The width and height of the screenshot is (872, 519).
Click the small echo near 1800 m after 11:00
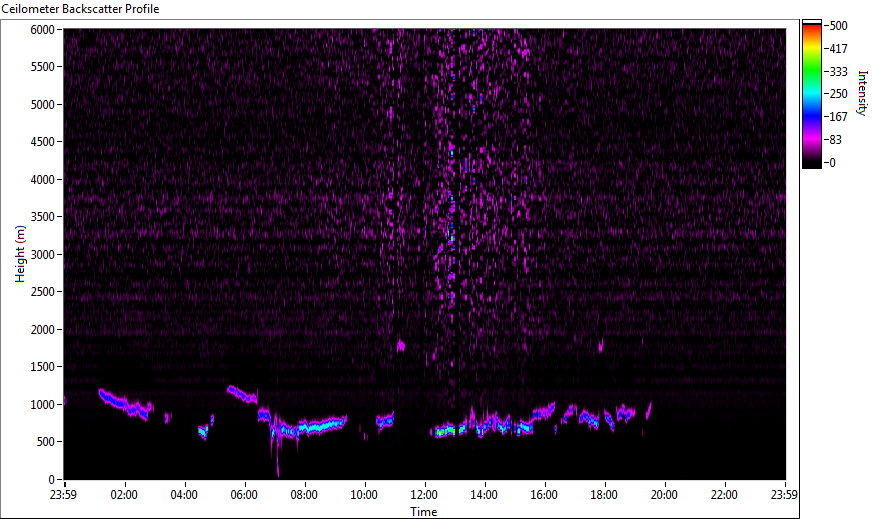[x=401, y=346]
